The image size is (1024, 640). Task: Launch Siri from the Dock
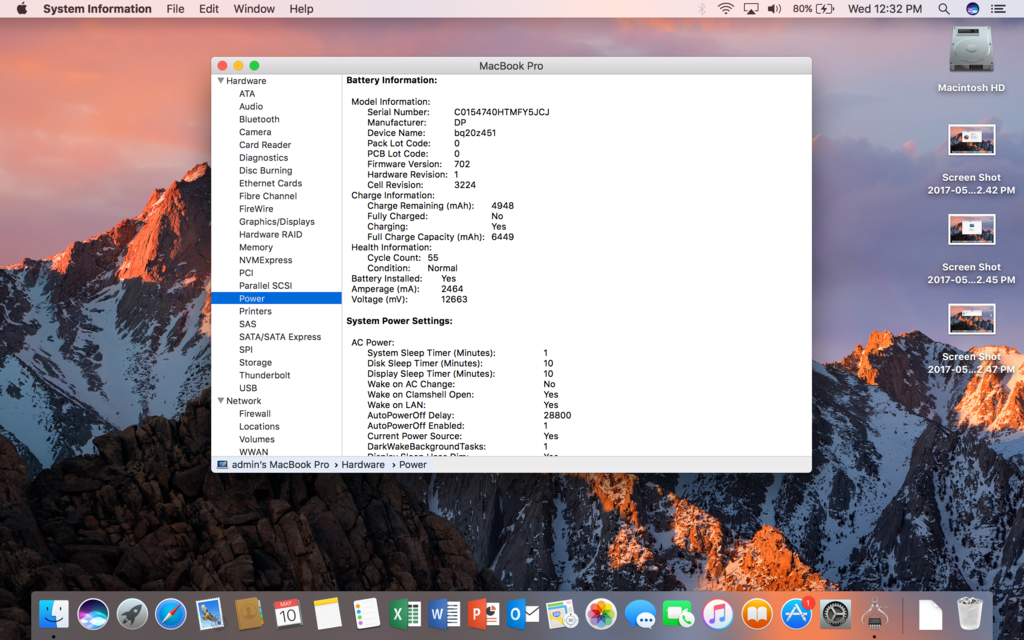(93, 614)
